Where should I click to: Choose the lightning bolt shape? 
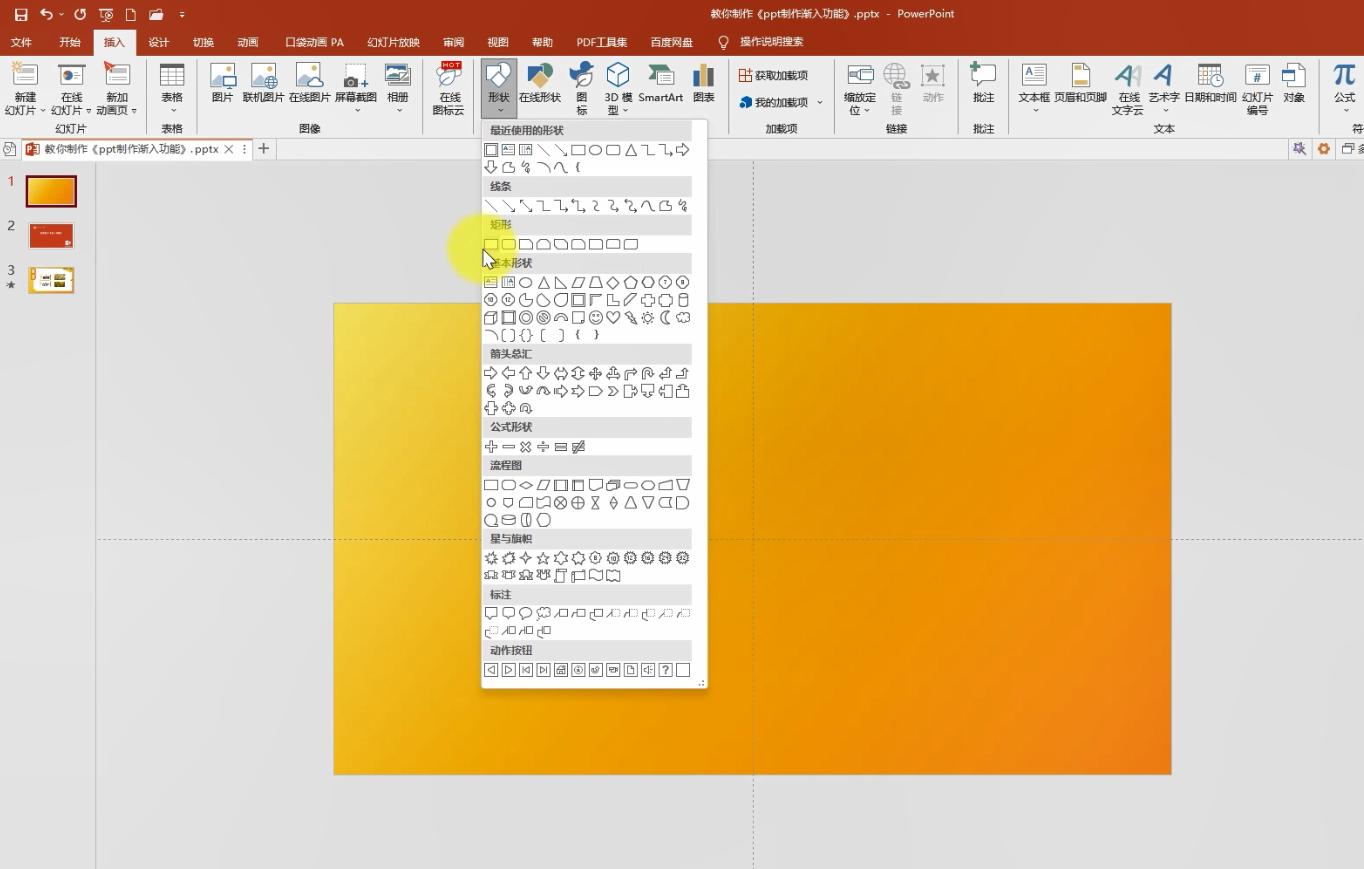tap(631, 318)
